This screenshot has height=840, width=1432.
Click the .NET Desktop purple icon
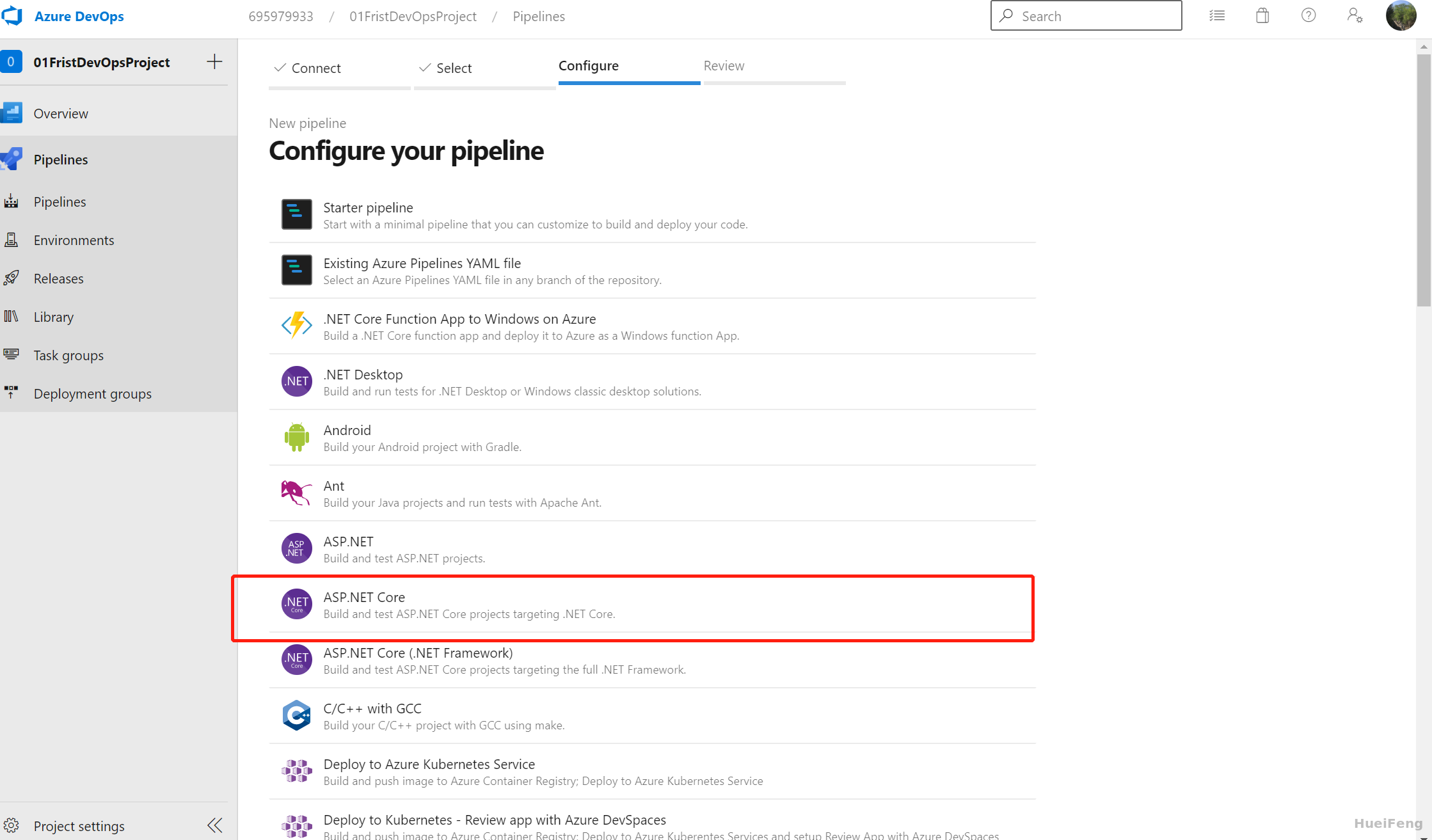click(x=297, y=381)
